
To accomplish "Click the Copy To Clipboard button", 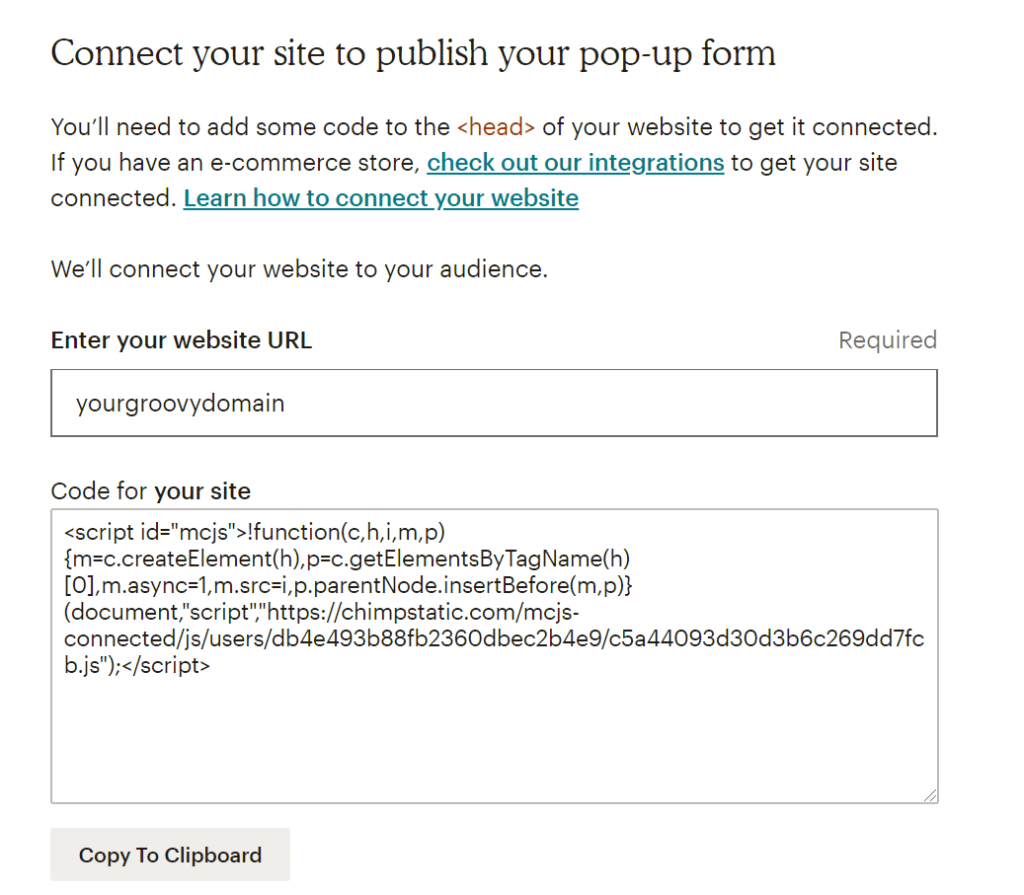I will pos(169,854).
